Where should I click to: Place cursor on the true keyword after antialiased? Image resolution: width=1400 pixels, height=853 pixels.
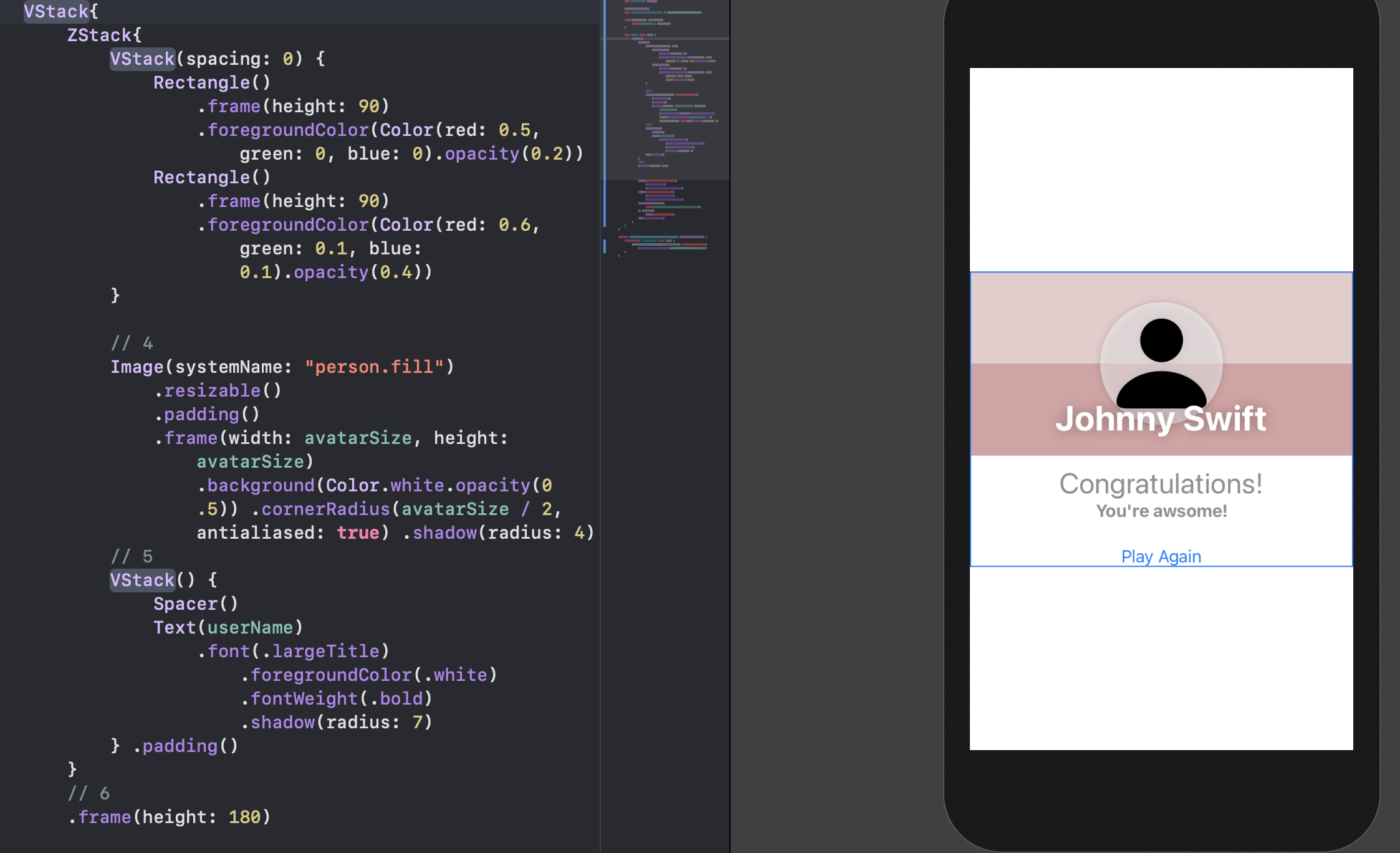pos(358,533)
